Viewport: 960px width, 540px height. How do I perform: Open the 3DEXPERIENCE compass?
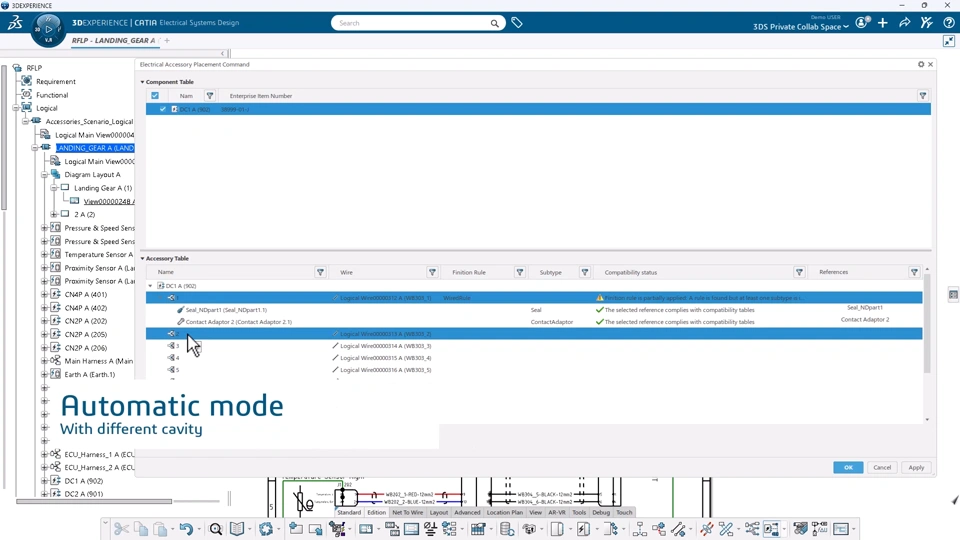(48, 29)
